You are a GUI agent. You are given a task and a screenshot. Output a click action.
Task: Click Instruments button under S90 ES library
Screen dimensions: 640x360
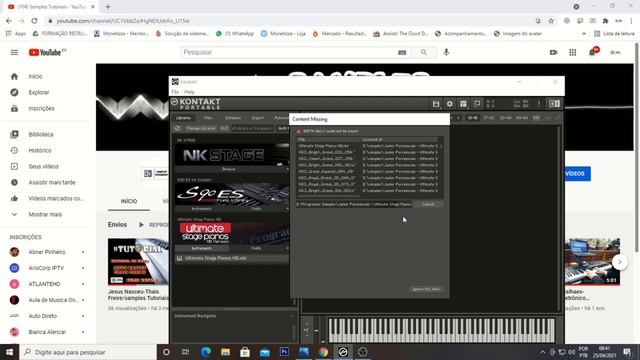pyautogui.click(x=202, y=209)
